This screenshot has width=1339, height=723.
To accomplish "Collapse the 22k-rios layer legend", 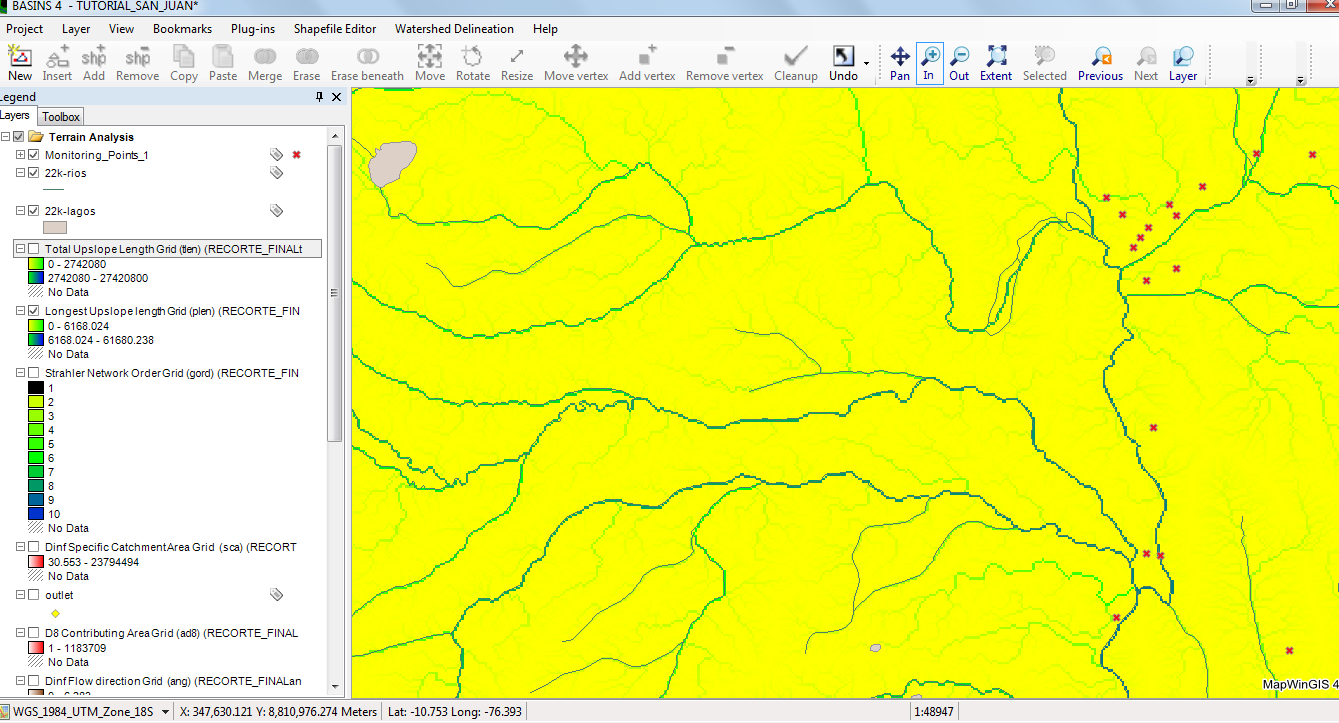I will (x=21, y=173).
